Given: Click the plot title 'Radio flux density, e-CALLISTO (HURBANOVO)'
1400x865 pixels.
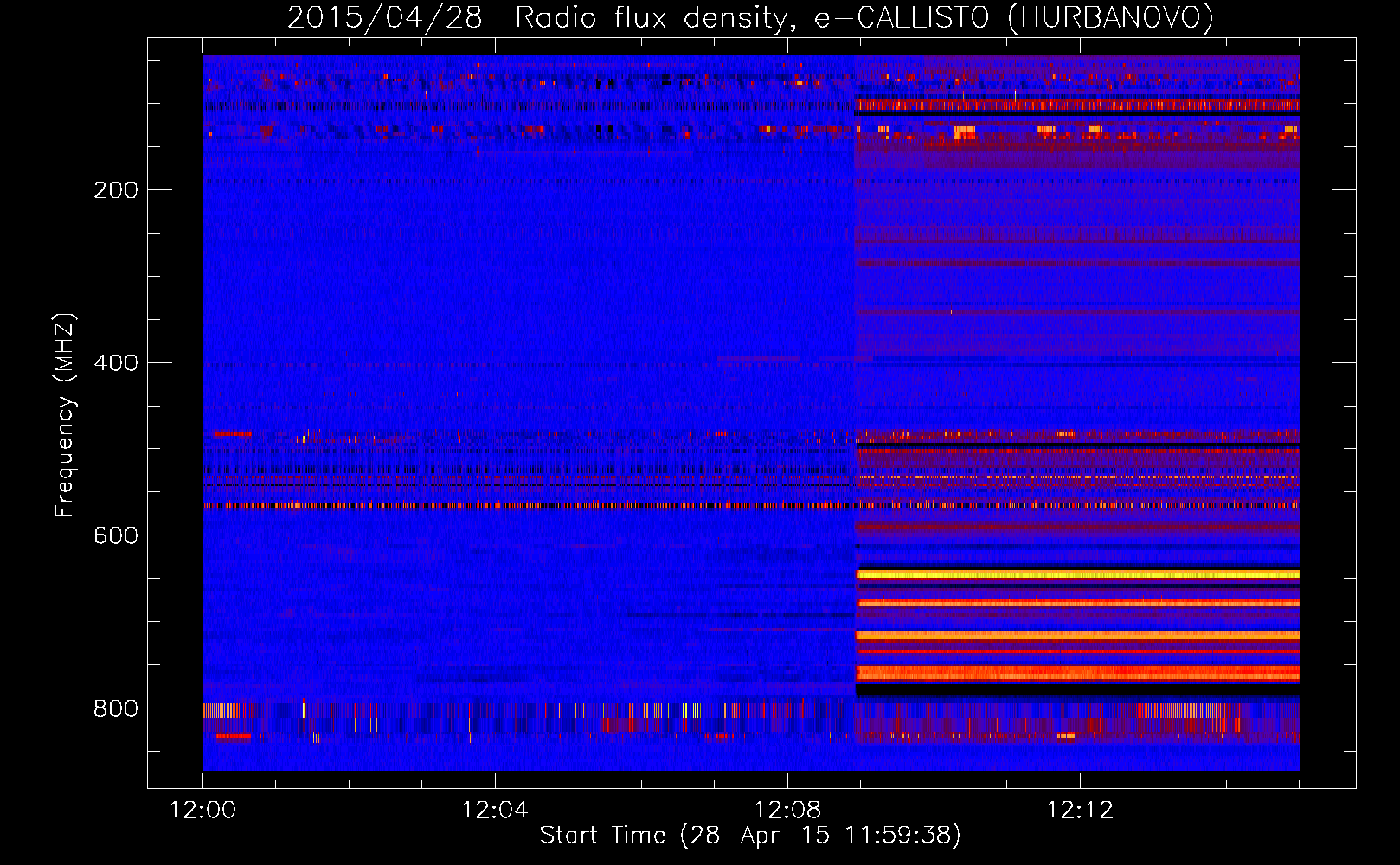Looking at the screenshot, I should click(864, 18).
